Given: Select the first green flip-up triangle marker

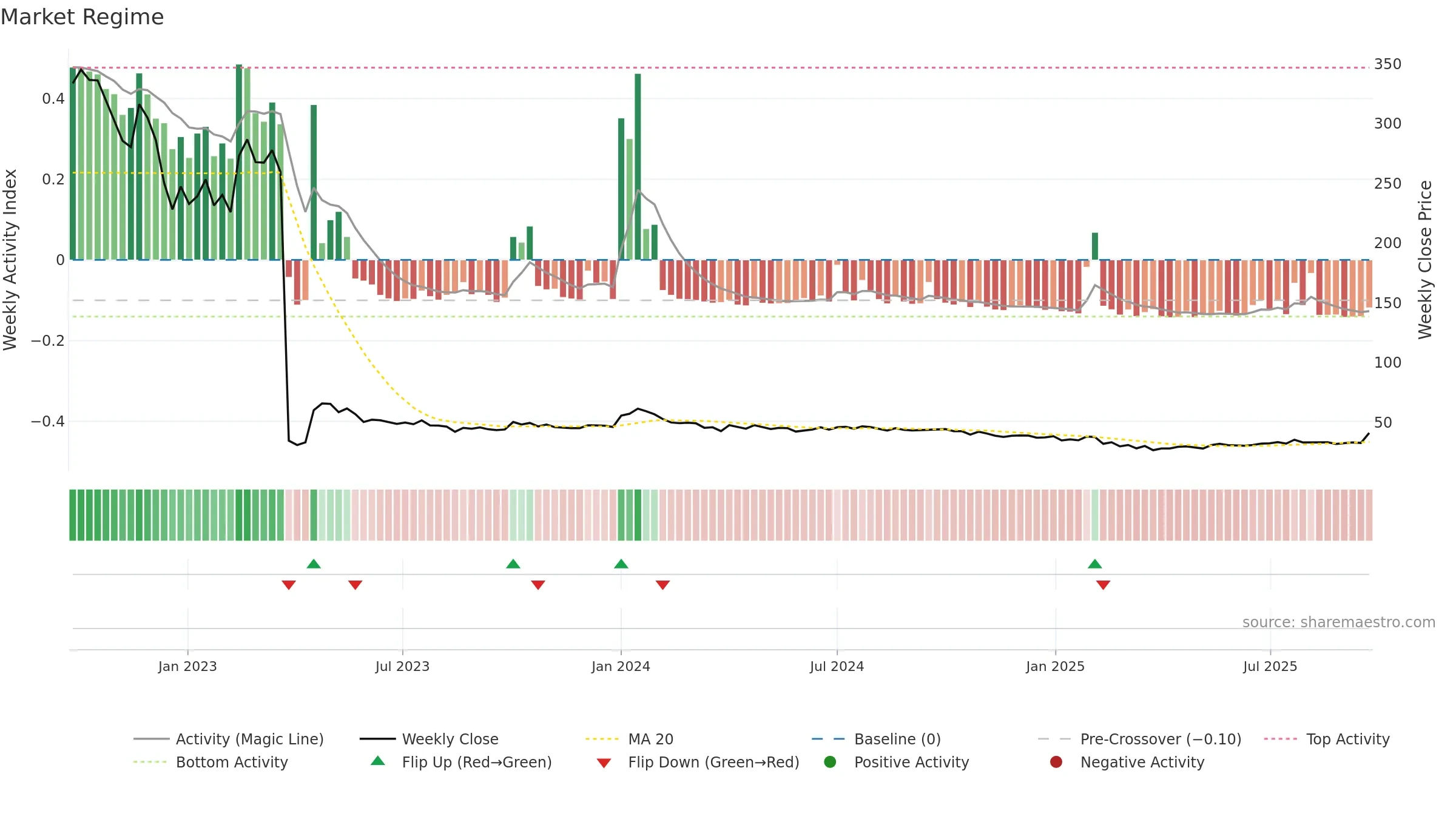Looking at the screenshot, I should point(314,564).
